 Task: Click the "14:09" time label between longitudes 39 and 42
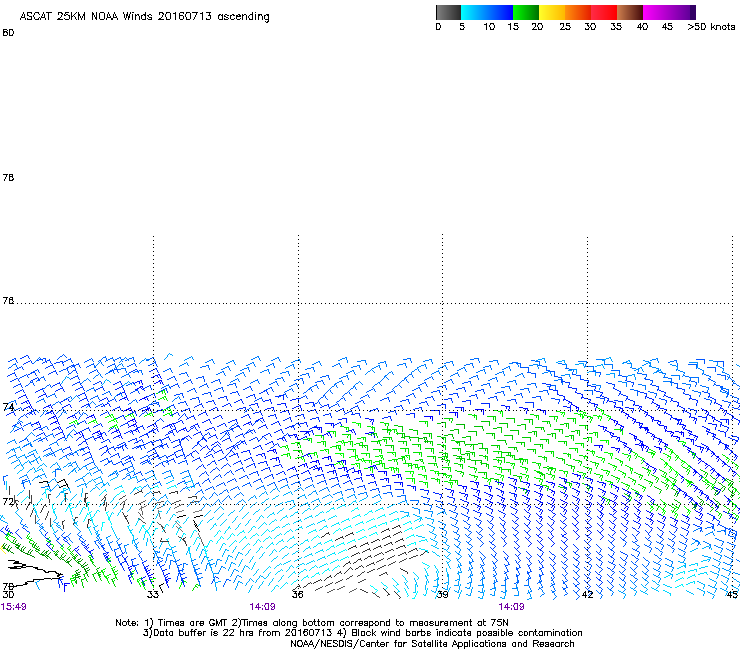pyautogui.click(x=511, y=607)
